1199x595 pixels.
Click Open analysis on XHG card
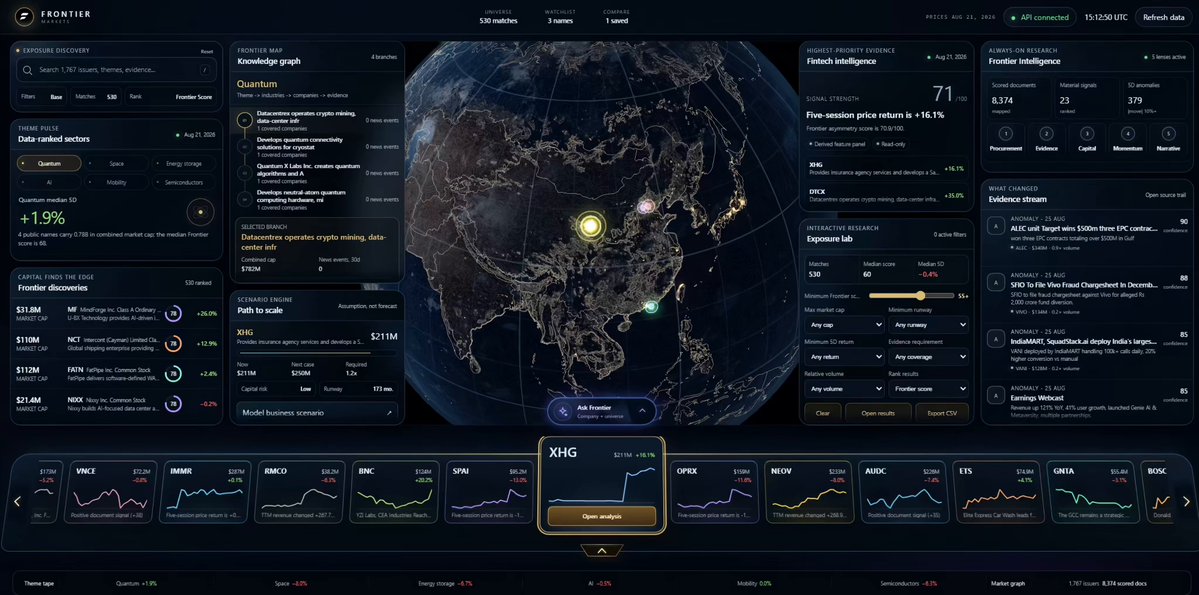pos(602,516)
